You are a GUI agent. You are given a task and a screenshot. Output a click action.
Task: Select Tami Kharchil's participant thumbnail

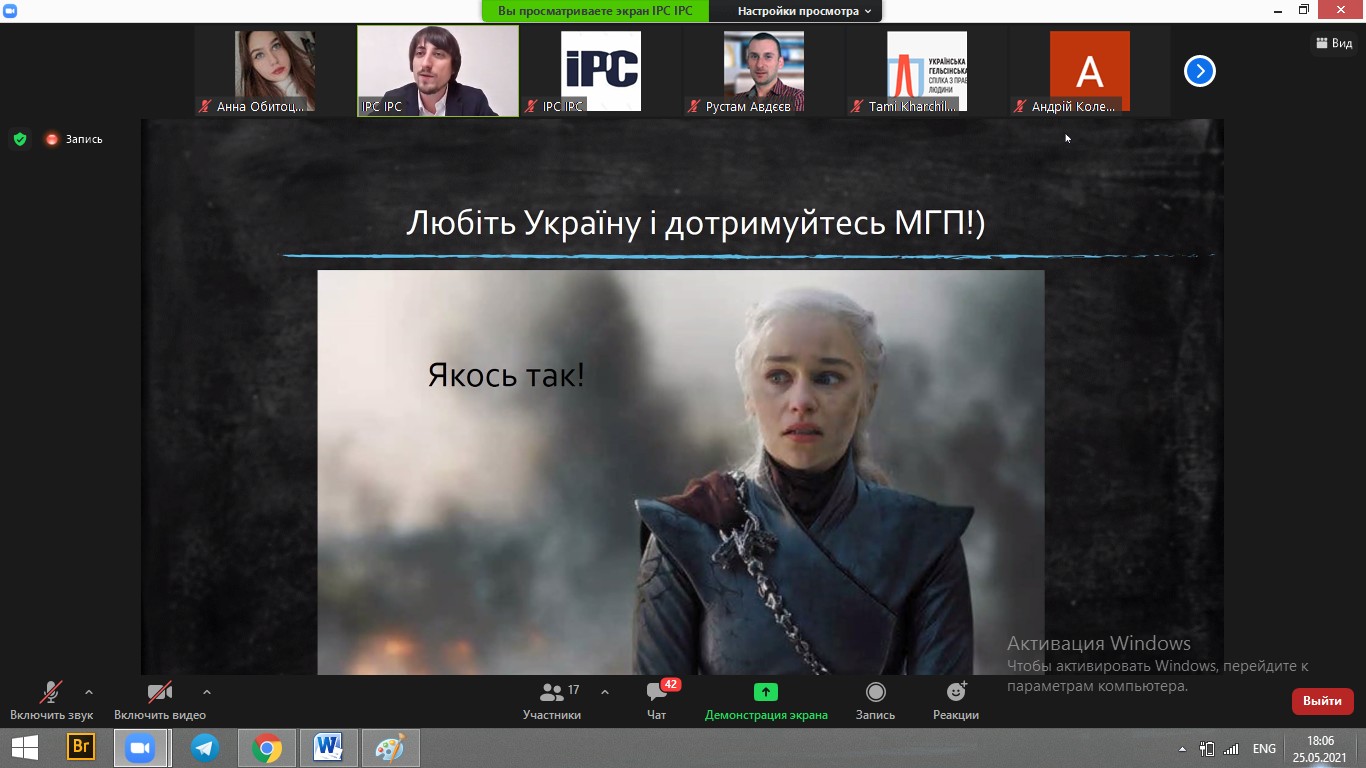click(x=927, y=71)
